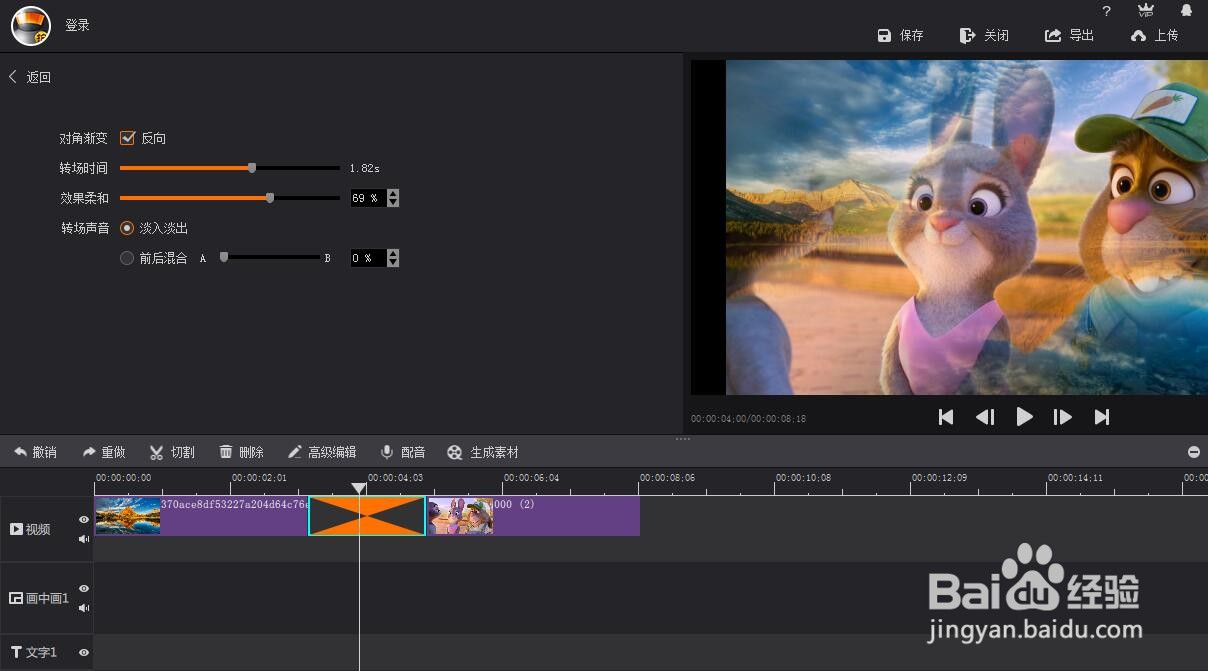Click the 关闭 close project button
The image size is (1208, 671).
pos(984,35)
